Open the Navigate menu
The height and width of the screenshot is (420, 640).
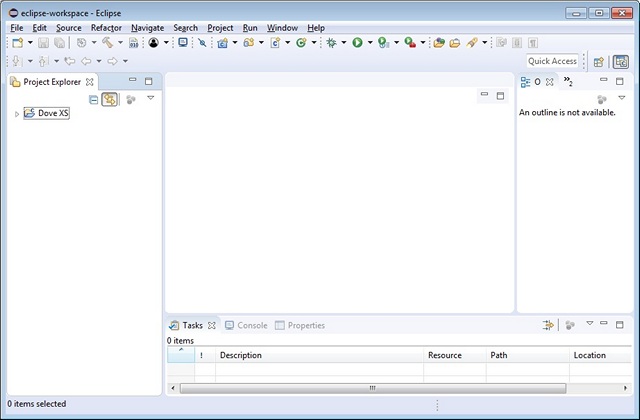(x=147, y=28)
